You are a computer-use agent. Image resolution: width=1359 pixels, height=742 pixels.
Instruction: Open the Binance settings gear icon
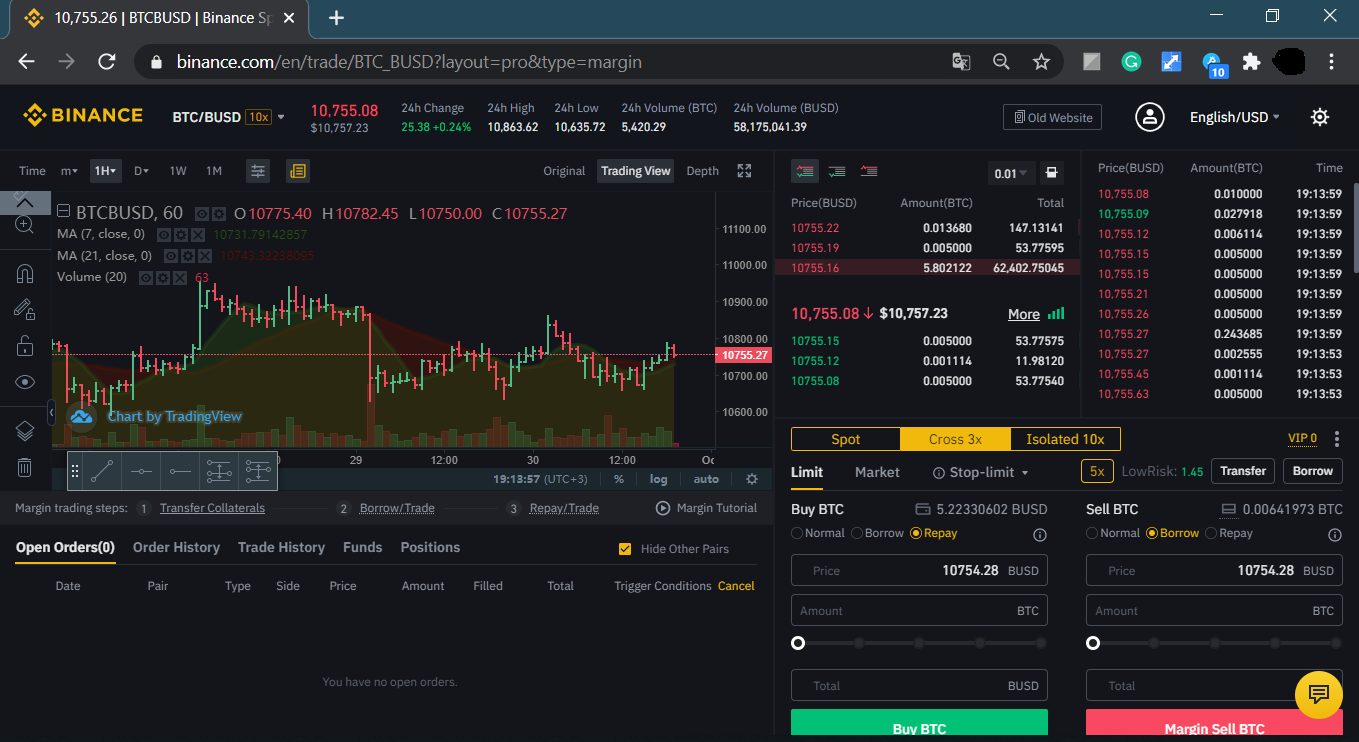(x=1320, y=117)
